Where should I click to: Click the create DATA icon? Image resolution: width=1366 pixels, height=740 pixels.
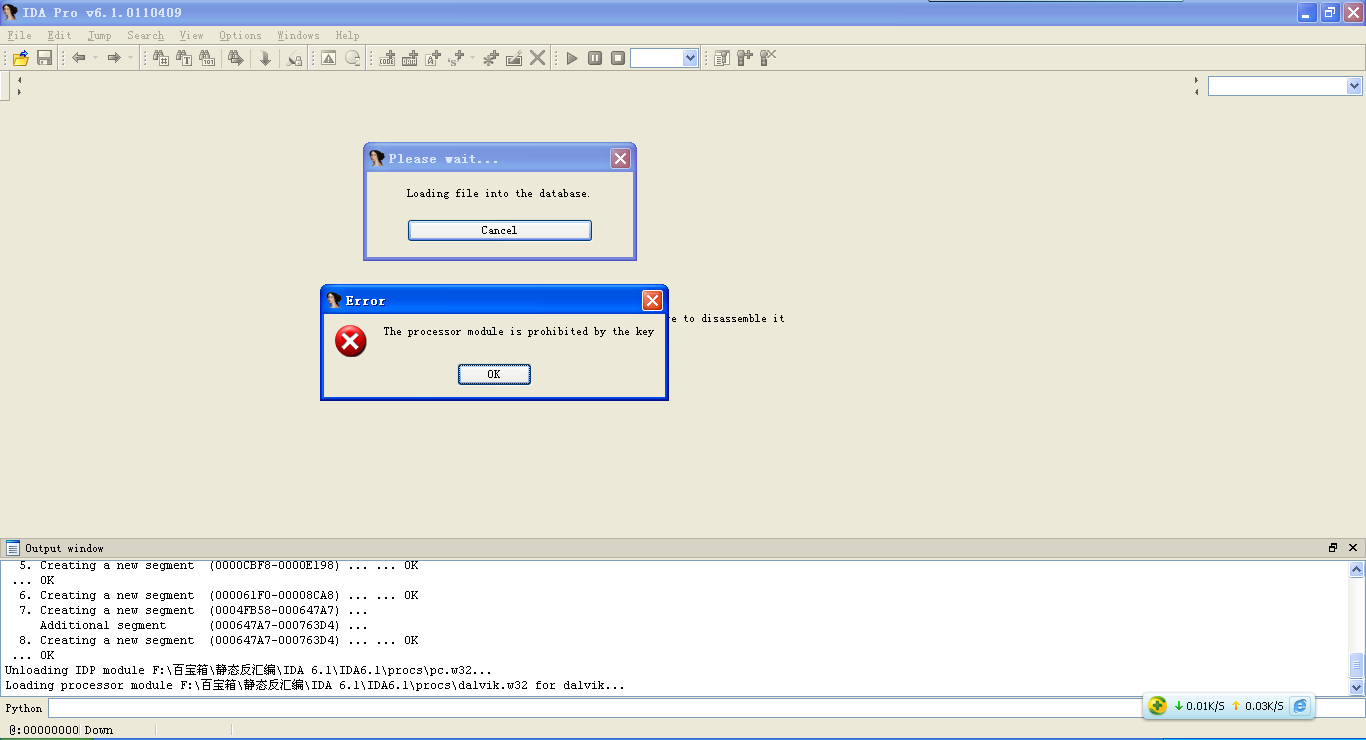(x=410, y=58)
